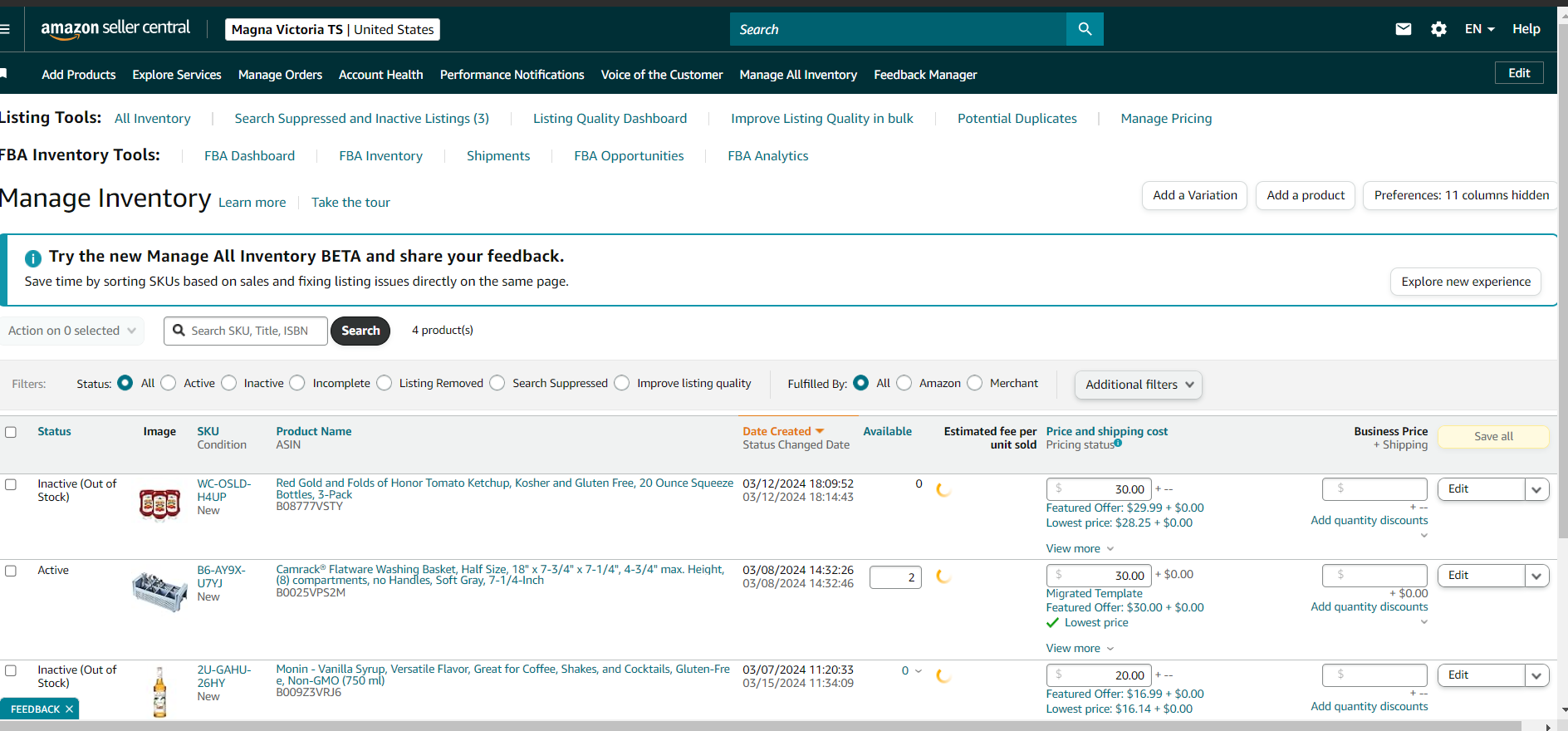The width and height of the screenshot is (1568, 731).
Task: Open Voice of the Customer menu item
Action: (662, 75)
